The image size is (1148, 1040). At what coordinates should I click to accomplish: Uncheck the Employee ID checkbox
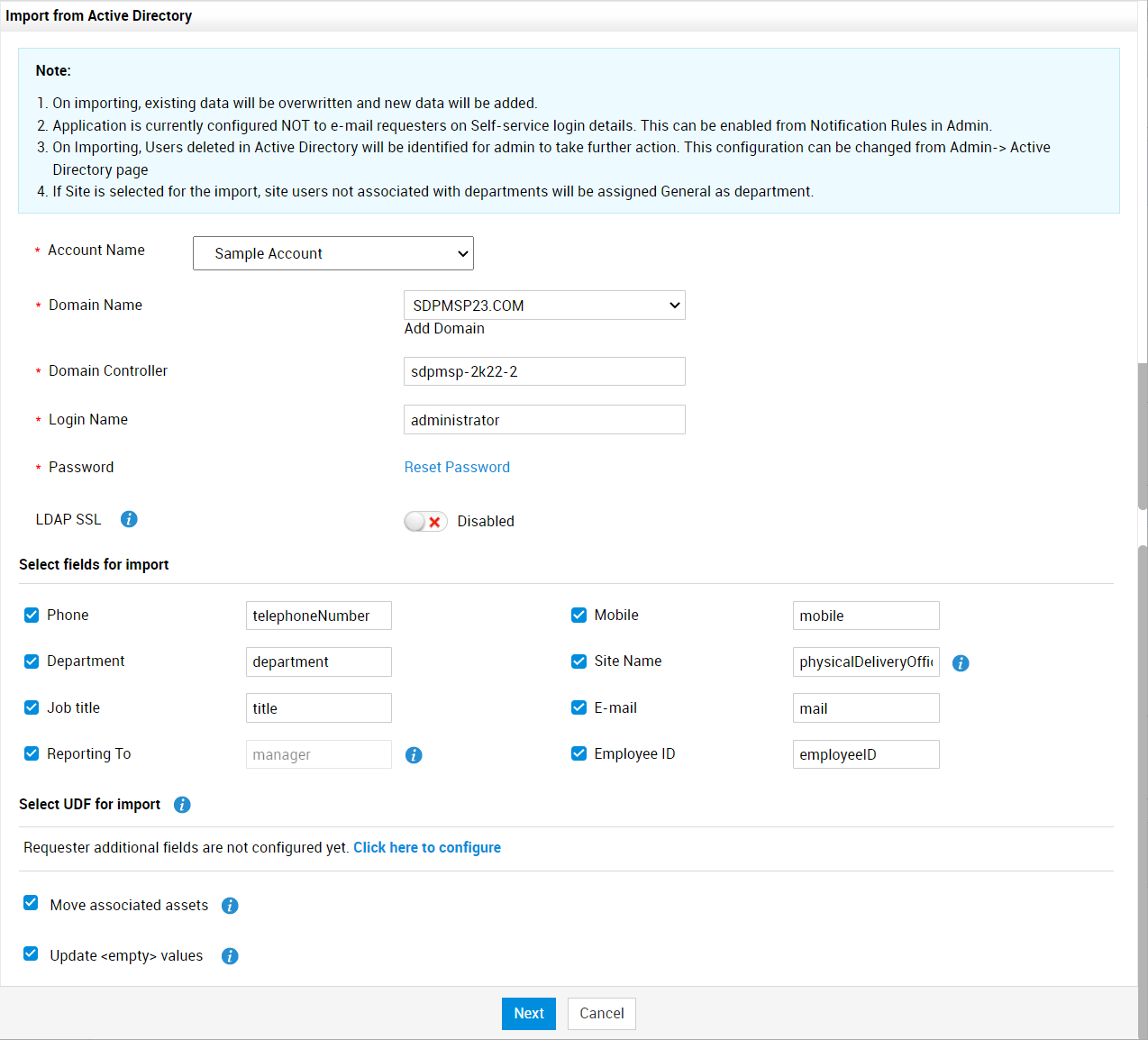(x=579, y=753)
